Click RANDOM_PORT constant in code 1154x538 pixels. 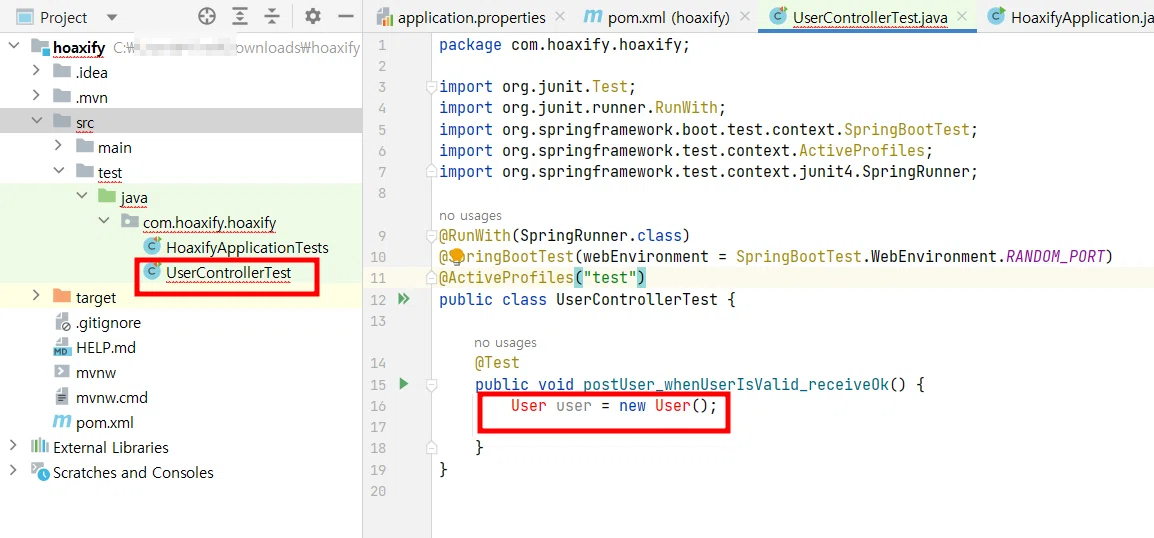pos(1055,257)
